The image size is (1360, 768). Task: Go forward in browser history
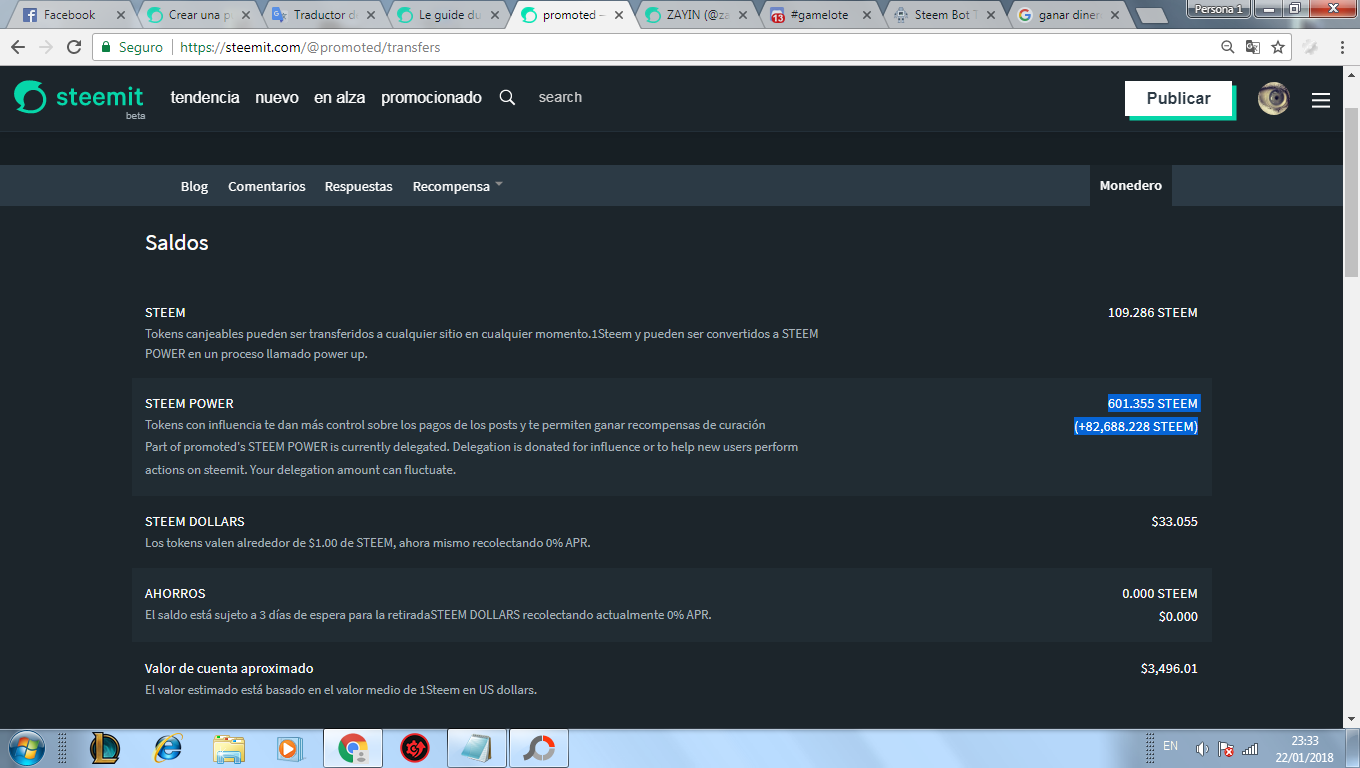pos(46,47)
